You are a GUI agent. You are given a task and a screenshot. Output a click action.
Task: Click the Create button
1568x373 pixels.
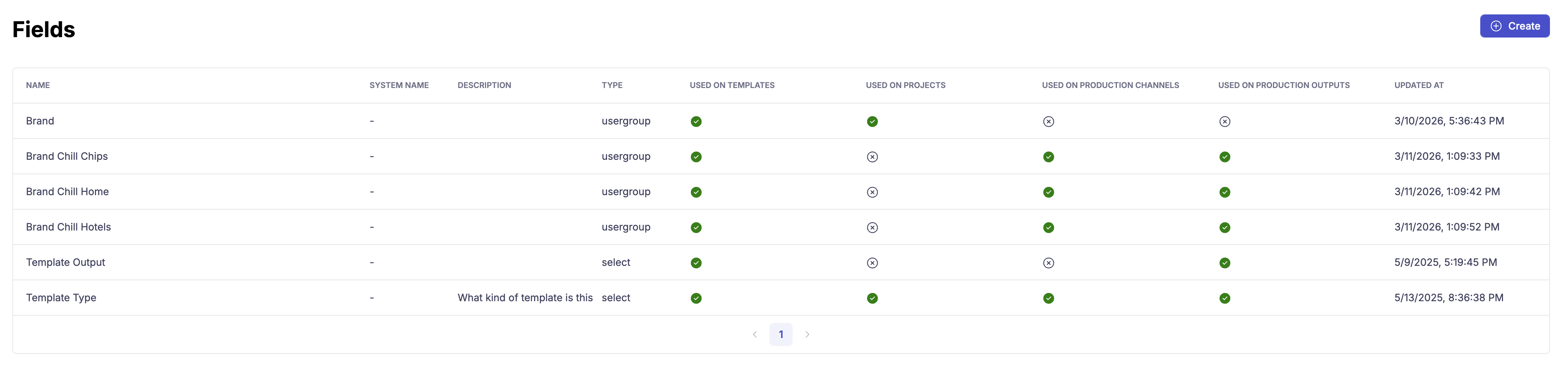1515,26
